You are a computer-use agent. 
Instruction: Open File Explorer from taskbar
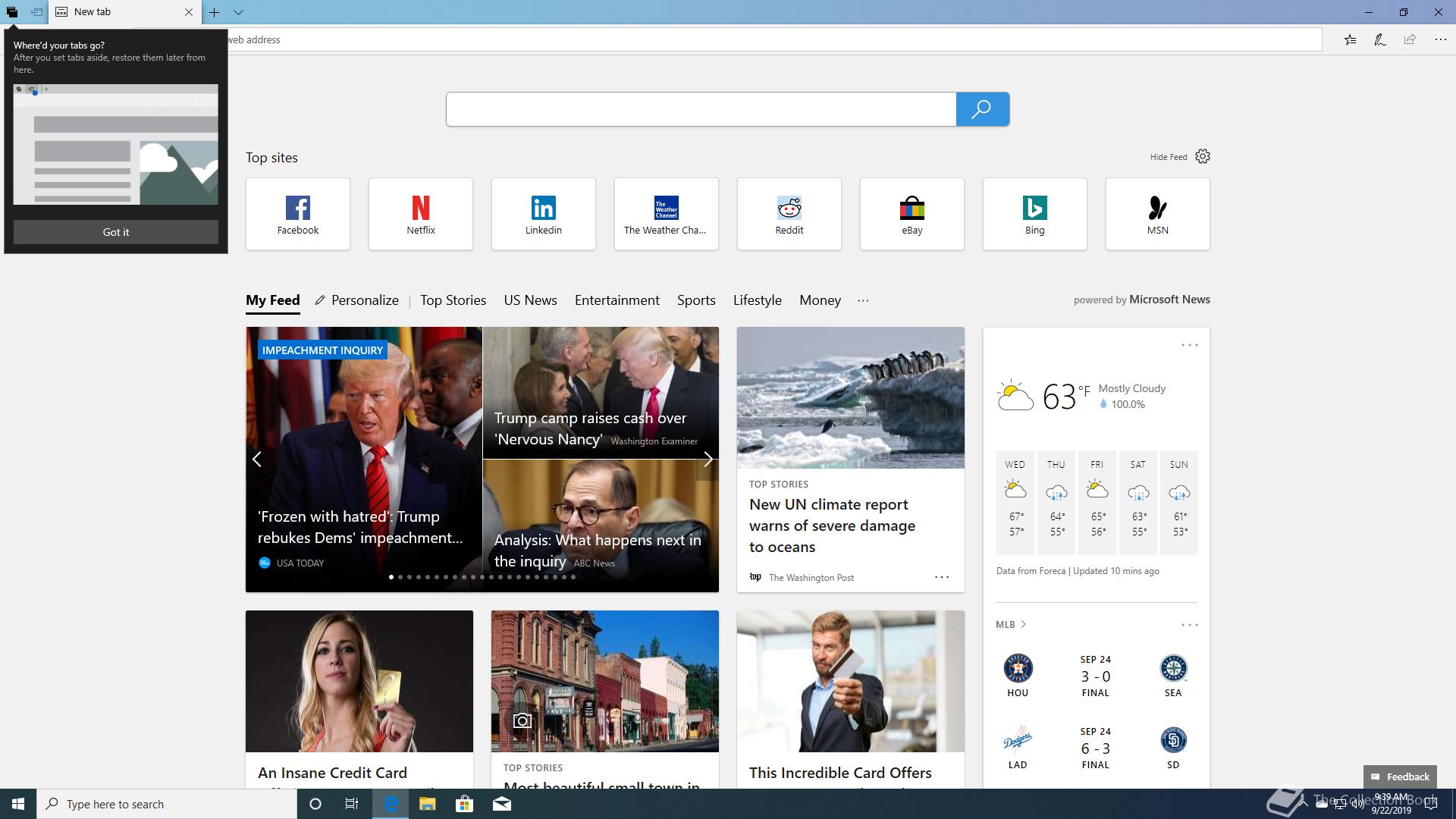tap(427, 804)
